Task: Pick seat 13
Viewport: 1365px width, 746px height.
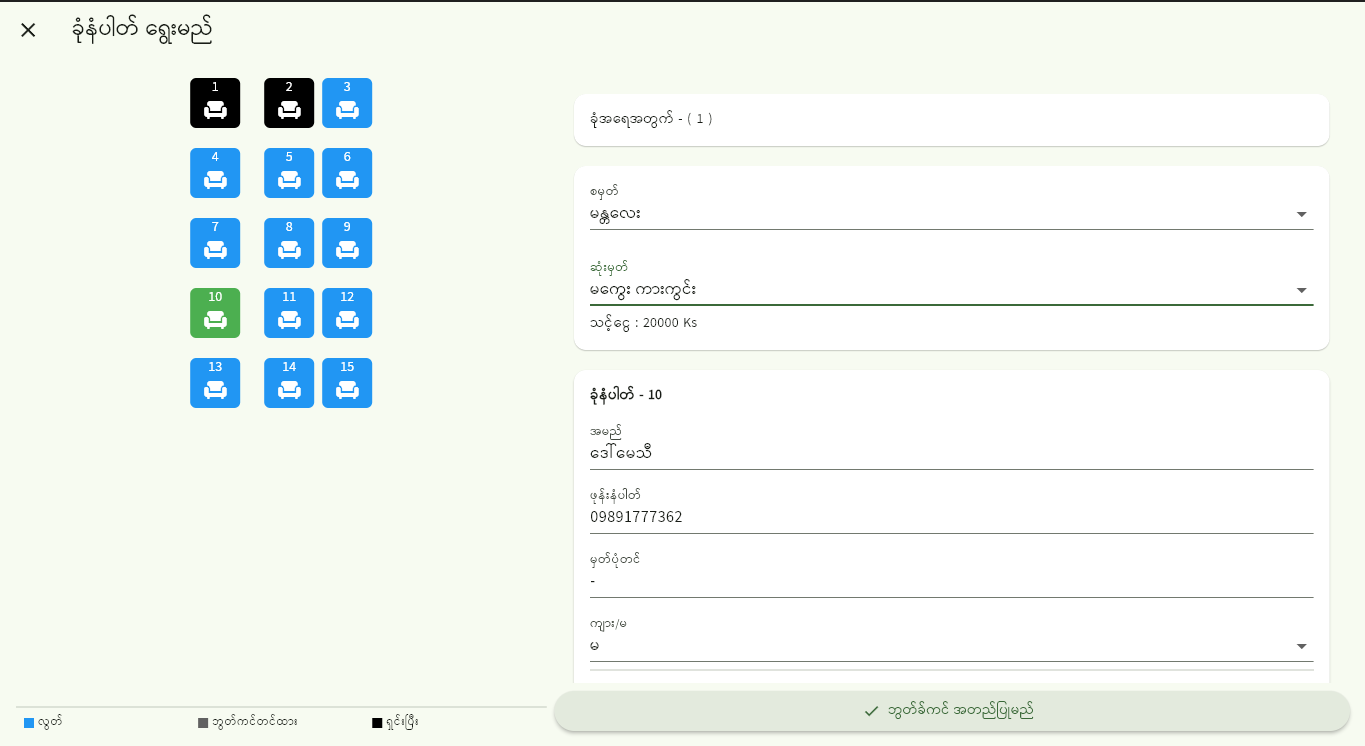Action: 215,383
